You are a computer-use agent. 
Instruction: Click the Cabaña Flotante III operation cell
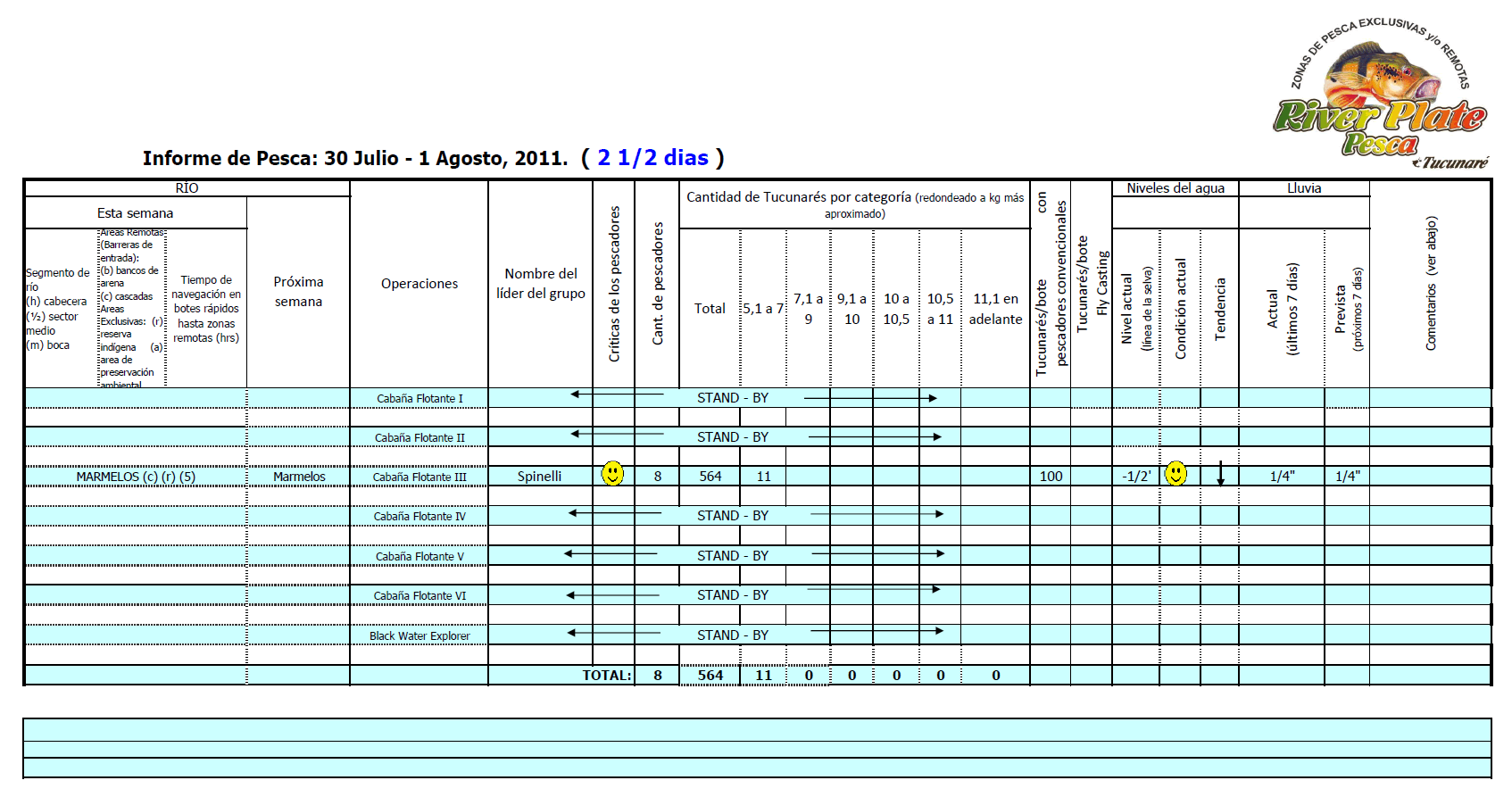(419, 477)
